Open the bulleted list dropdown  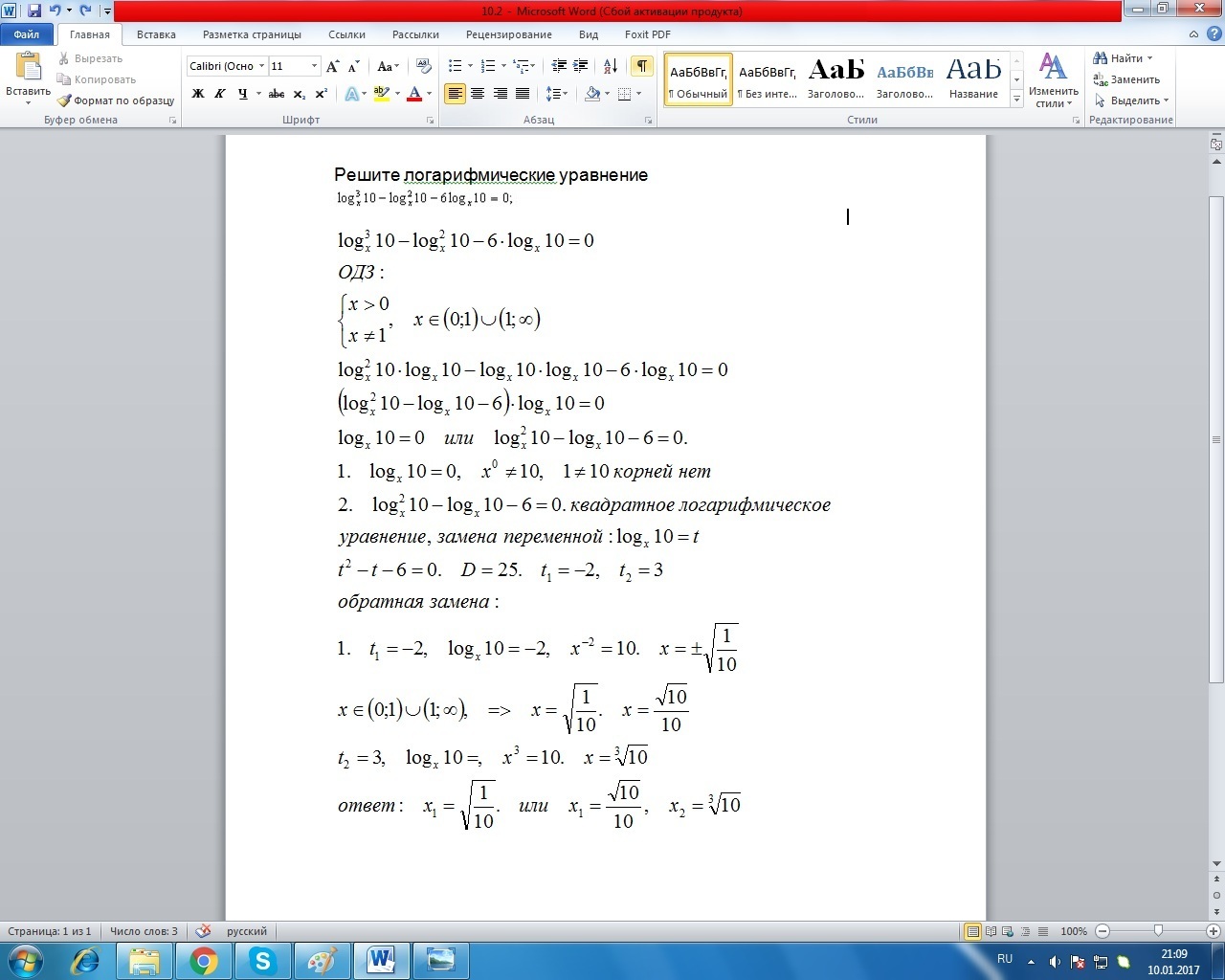[469, 66]
